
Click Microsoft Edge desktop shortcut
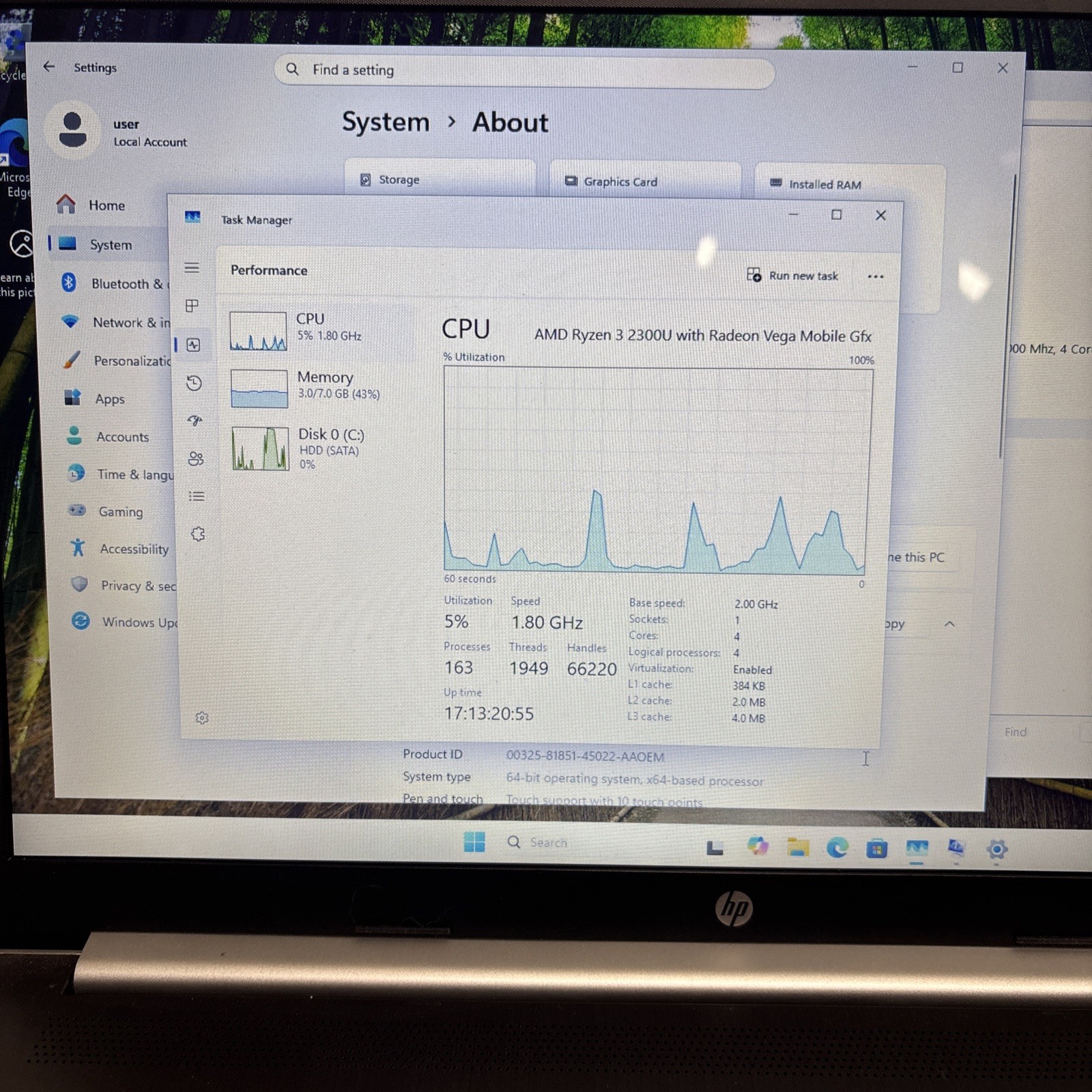pos(14,158)
